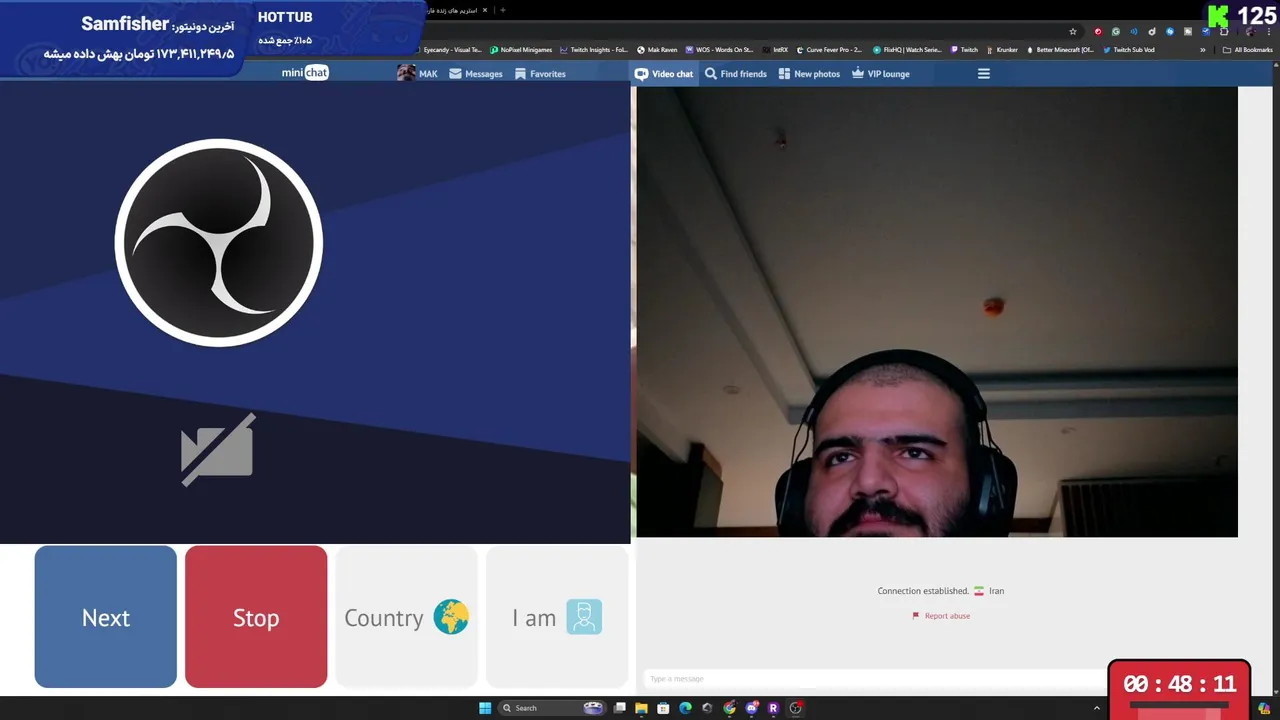Viewport: 1280px width, 720px height.
Task: Open the browser extensions puzzle icon
Action: pos(1223,31)
